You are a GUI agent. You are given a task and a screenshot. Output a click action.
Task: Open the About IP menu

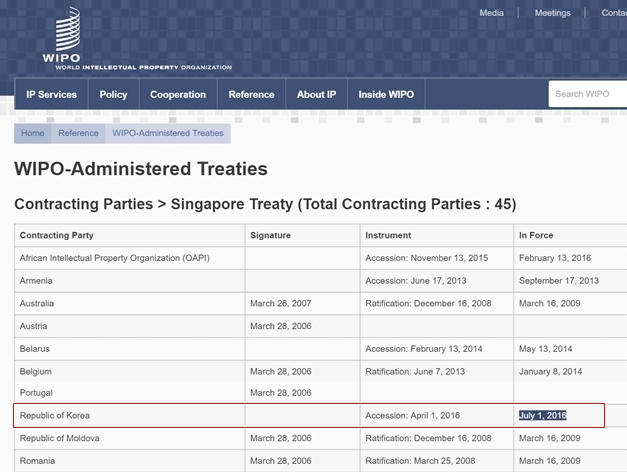[316, 94]
